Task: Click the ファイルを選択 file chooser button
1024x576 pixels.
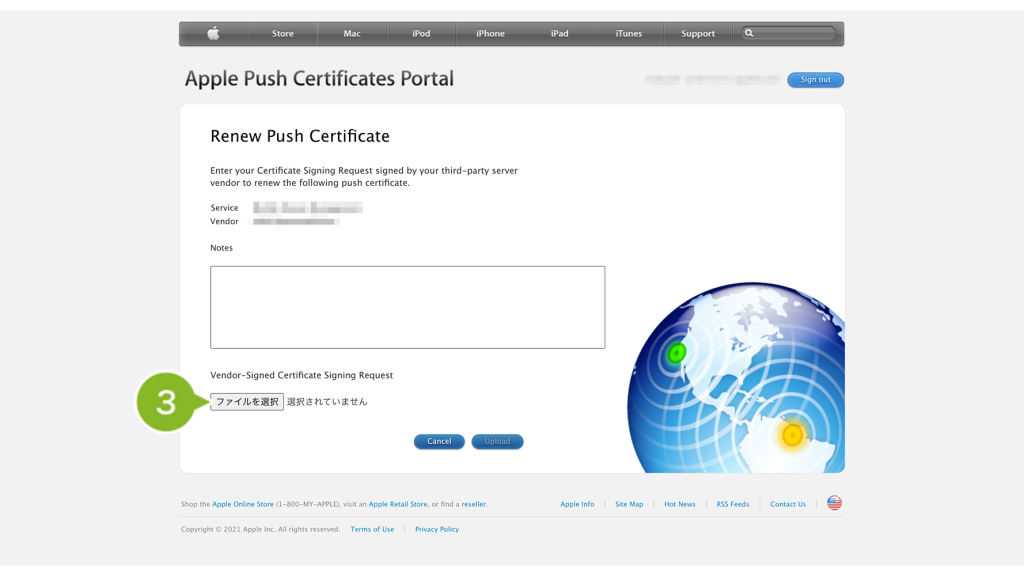Action: pos(247,402)
